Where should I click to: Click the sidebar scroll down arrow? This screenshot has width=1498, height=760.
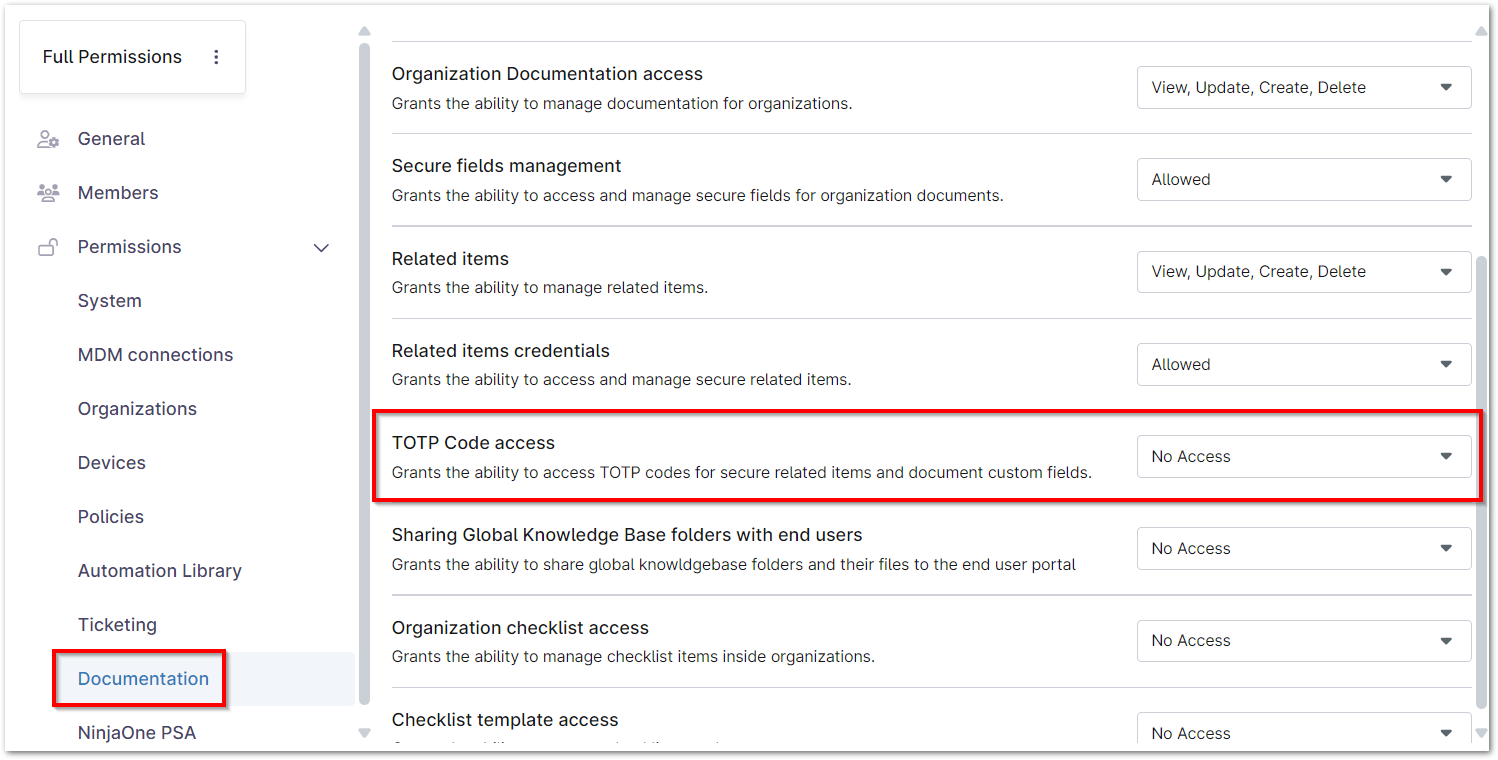tap(364, 733)
